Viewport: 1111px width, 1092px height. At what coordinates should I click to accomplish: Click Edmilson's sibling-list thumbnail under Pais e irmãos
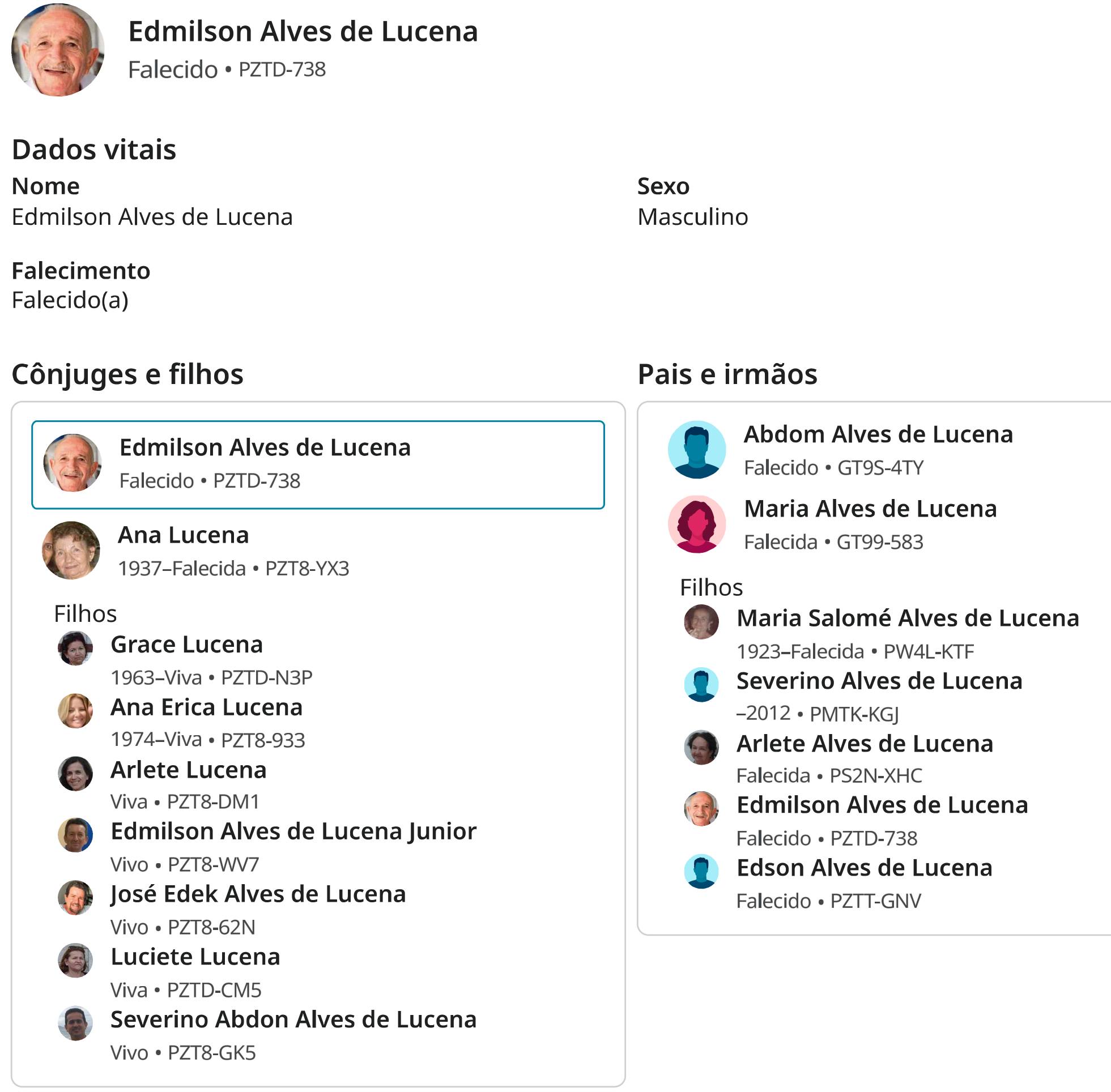point(701,809)
